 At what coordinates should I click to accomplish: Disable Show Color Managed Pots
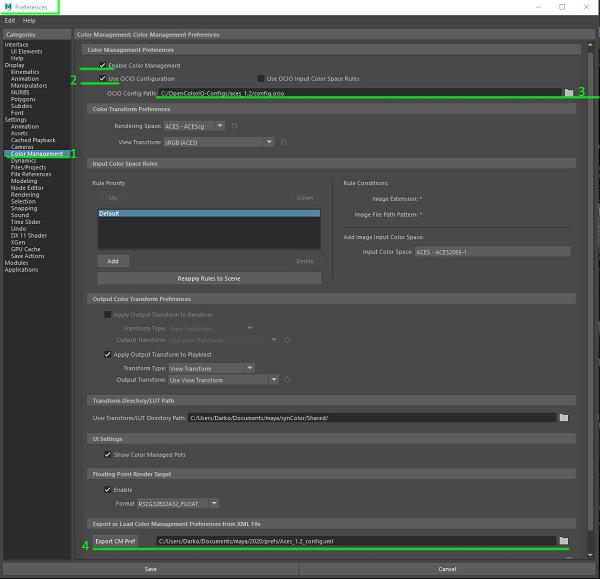click(x=109, y=454)
